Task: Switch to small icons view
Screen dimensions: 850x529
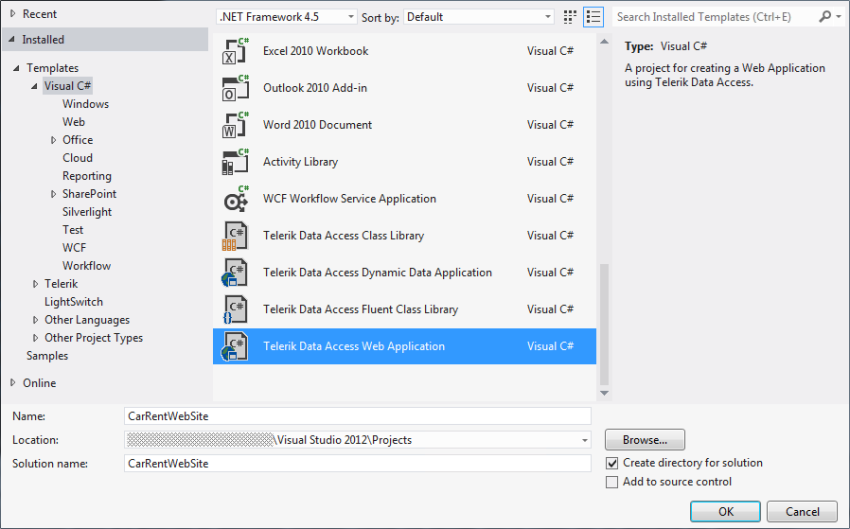Action: click(570, 17)
